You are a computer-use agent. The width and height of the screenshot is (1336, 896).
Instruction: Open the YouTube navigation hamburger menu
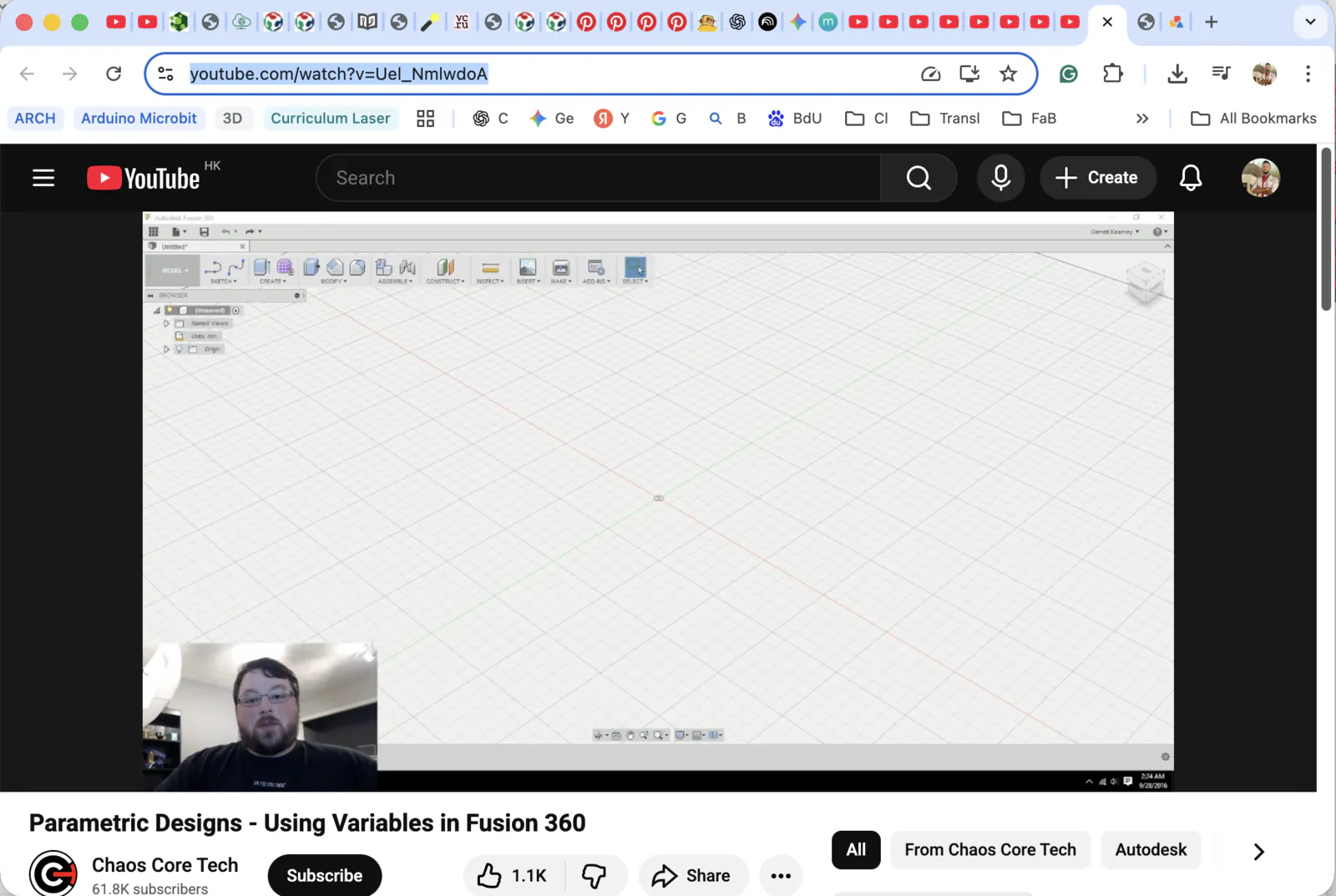pos(43,177)
